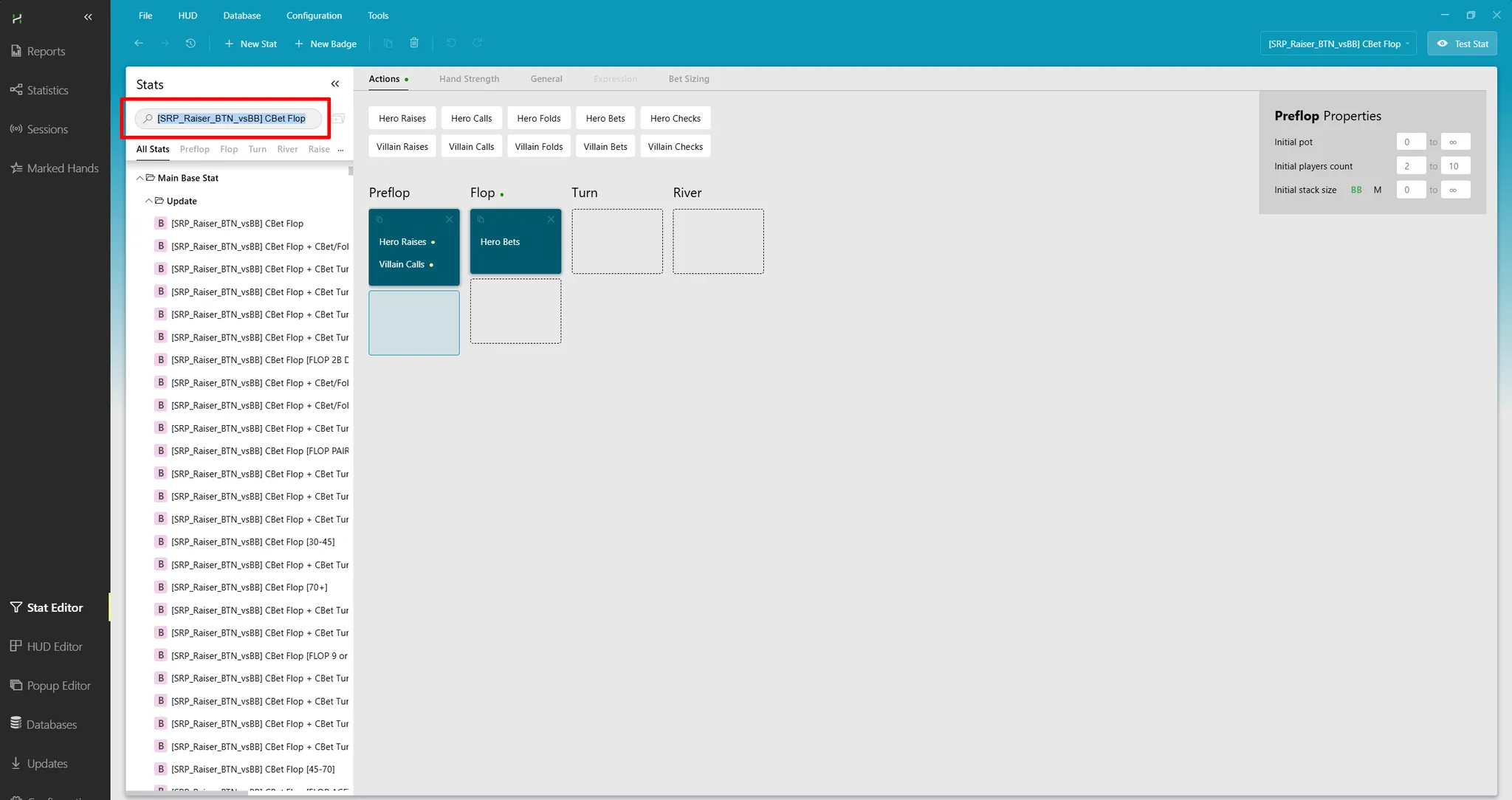1512x800 pixels.
Task: Select BB unit for initial stack size
Action: click(x=1356, y=190)
